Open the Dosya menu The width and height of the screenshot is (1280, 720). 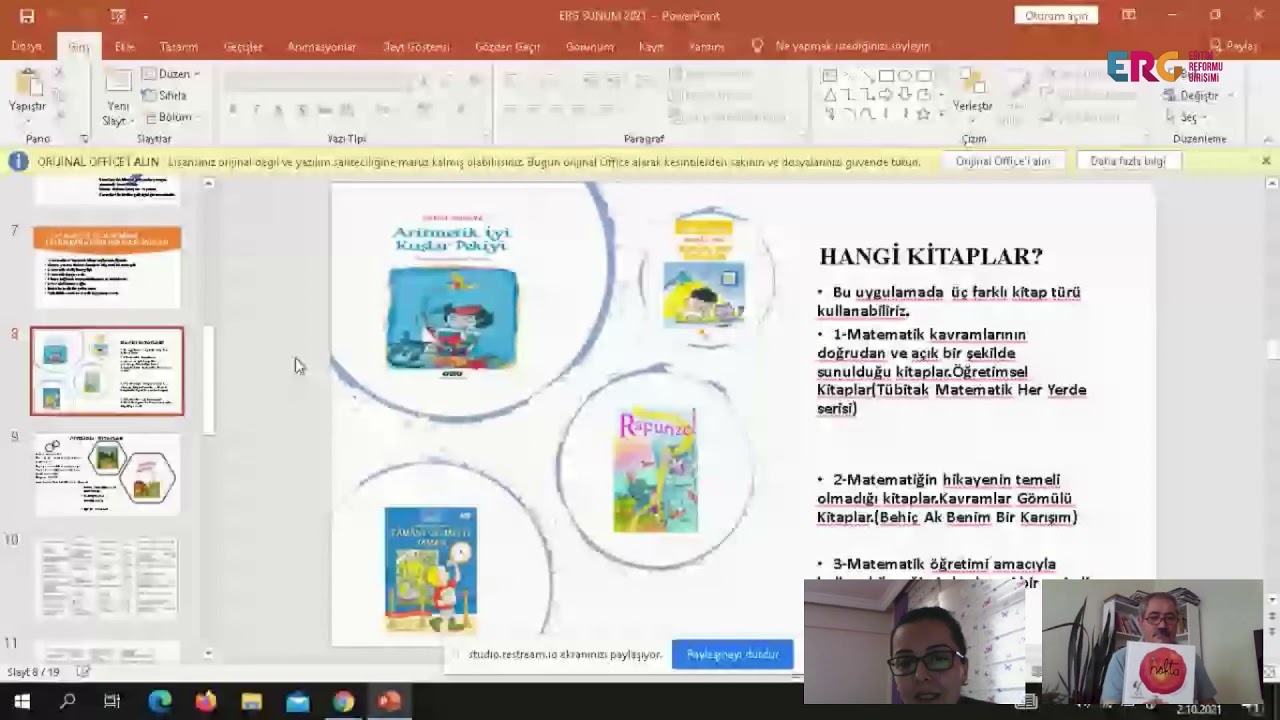(x=27, y=47)
